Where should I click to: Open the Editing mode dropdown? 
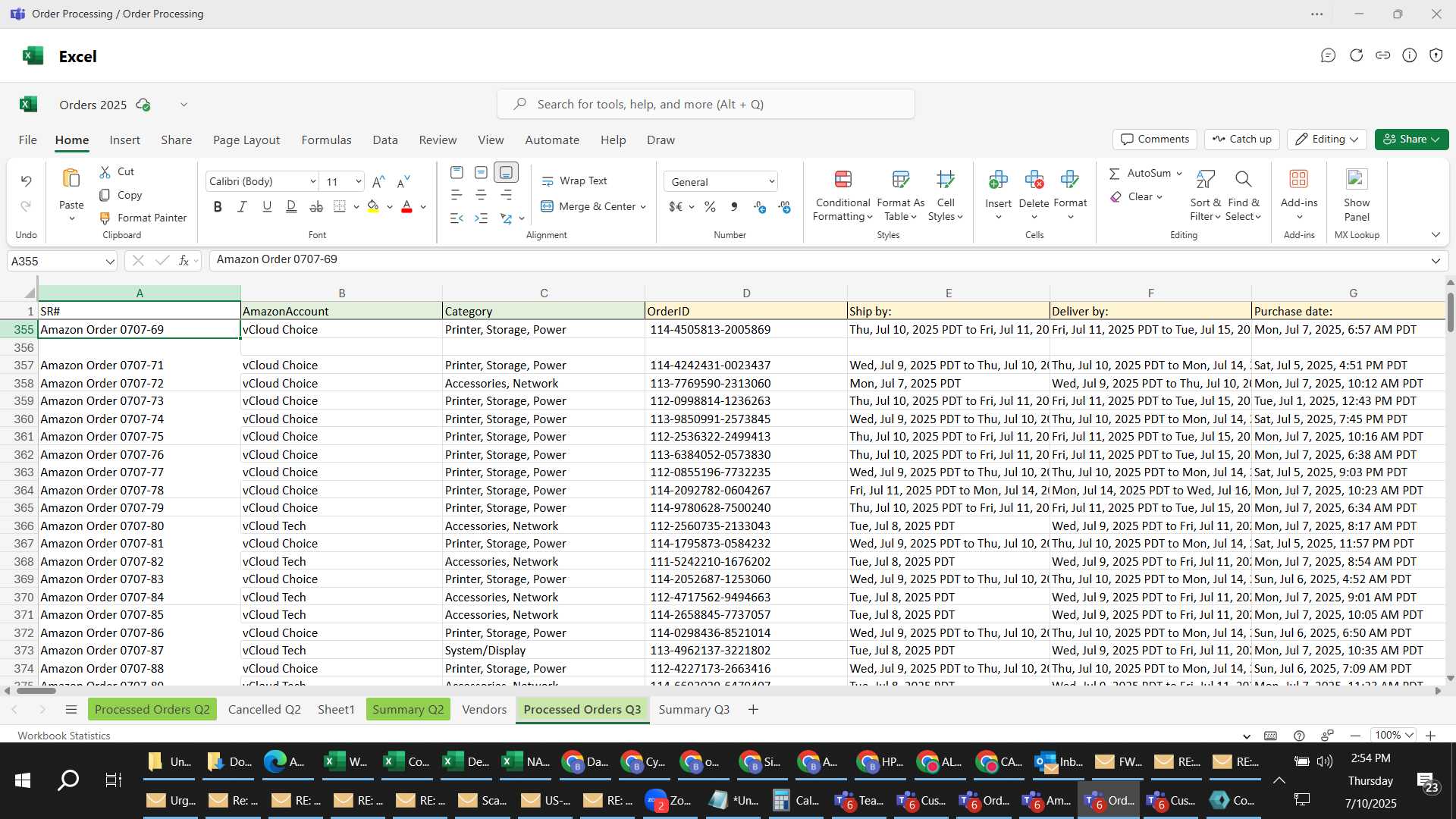(x=1326, y=140)
